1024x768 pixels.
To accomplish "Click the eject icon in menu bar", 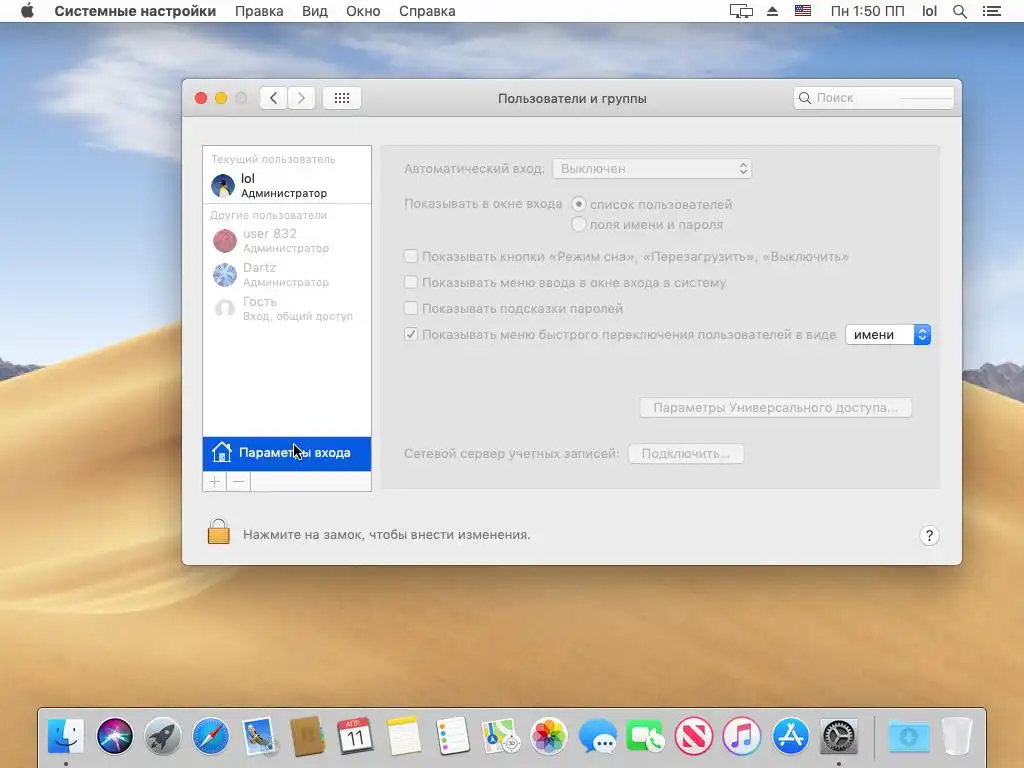I will [772, 11].
